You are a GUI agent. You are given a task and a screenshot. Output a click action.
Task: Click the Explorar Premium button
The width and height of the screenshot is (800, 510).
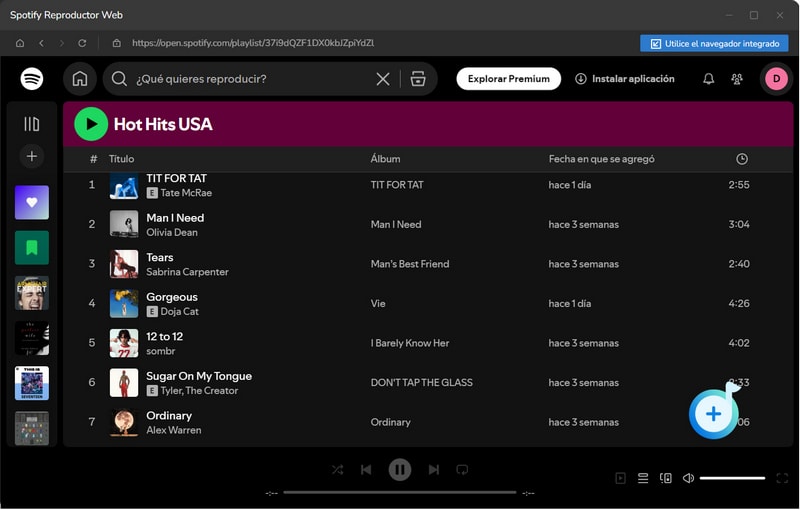[508, 79]
